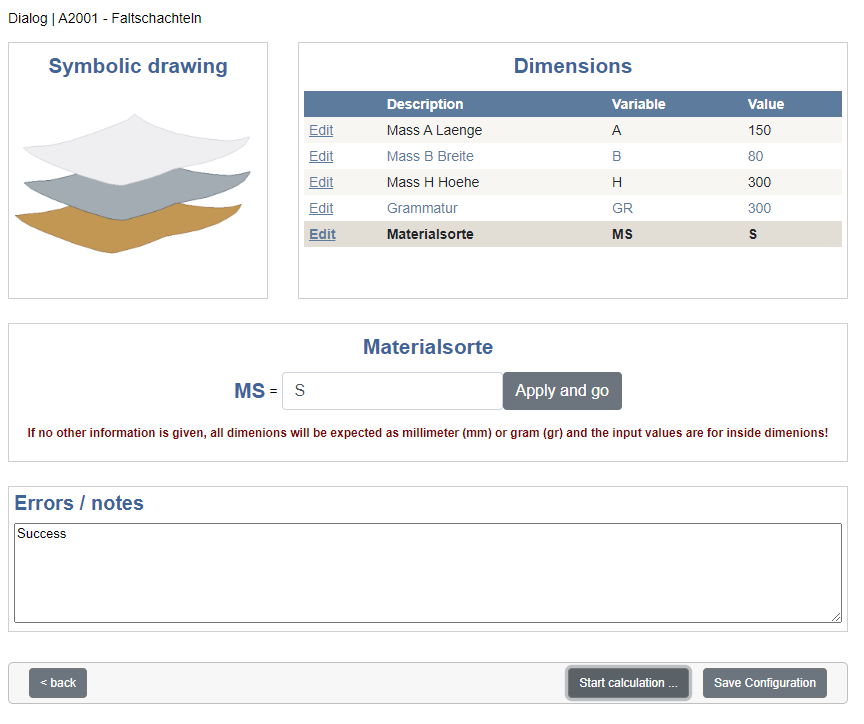Click the 'MS' label before the input
864x724 pixels.
pyautogui.click(x=250, y=391)
